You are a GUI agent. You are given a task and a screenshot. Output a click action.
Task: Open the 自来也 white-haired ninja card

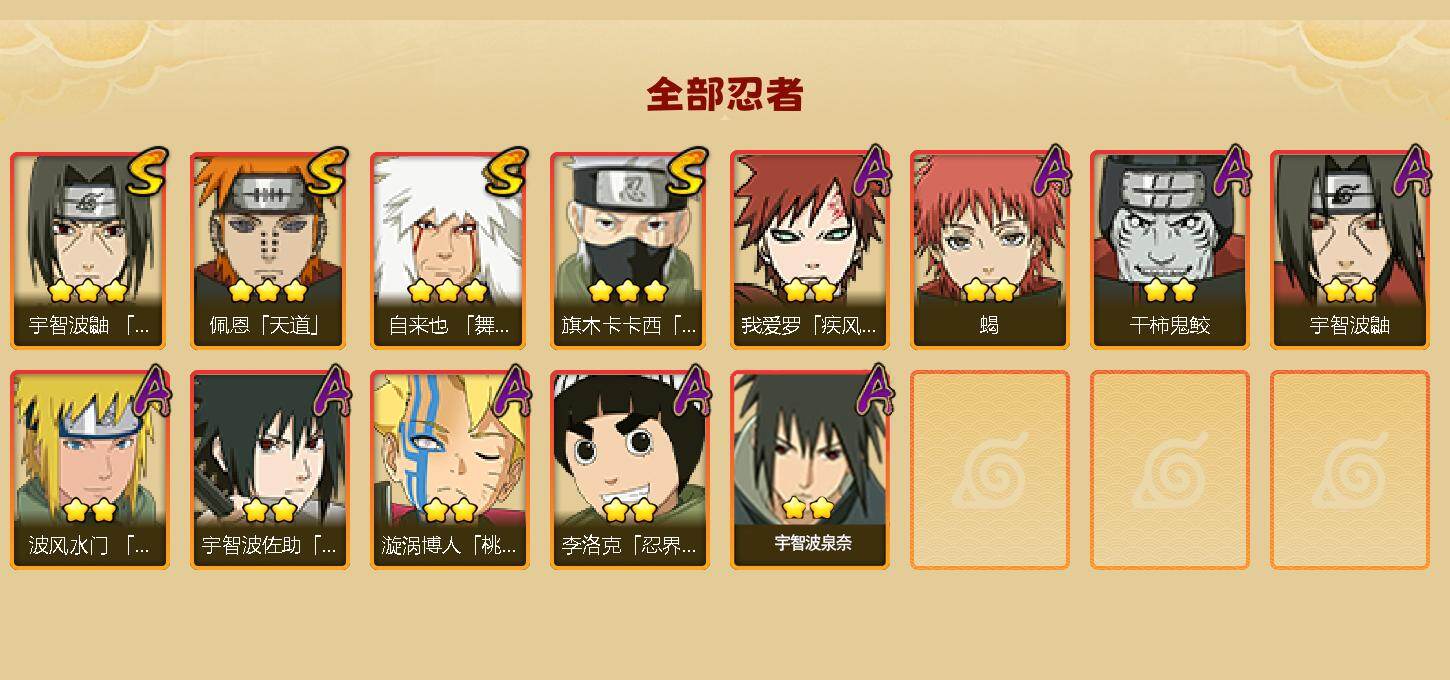[450, 250]
